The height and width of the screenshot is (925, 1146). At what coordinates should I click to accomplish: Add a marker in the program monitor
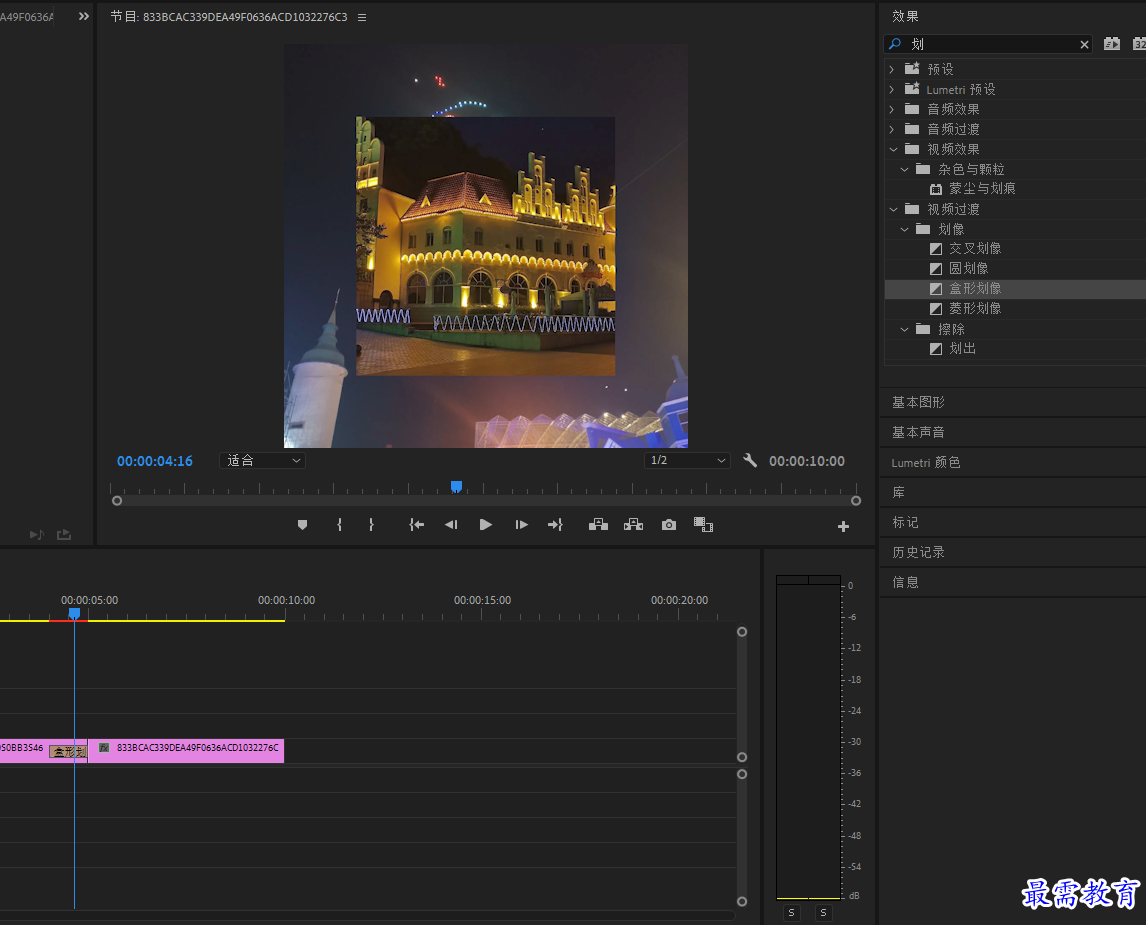pos(303,525)
